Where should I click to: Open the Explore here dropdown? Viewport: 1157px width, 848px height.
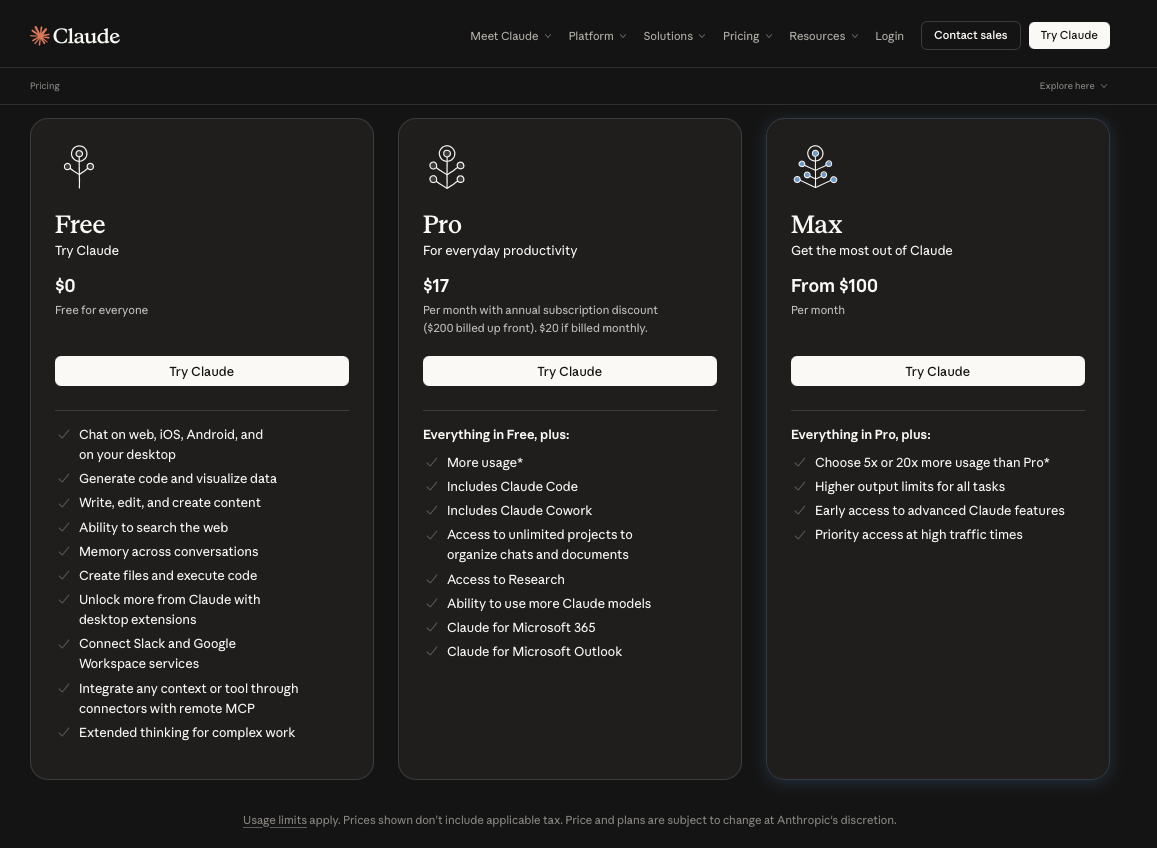point(1073,86)
